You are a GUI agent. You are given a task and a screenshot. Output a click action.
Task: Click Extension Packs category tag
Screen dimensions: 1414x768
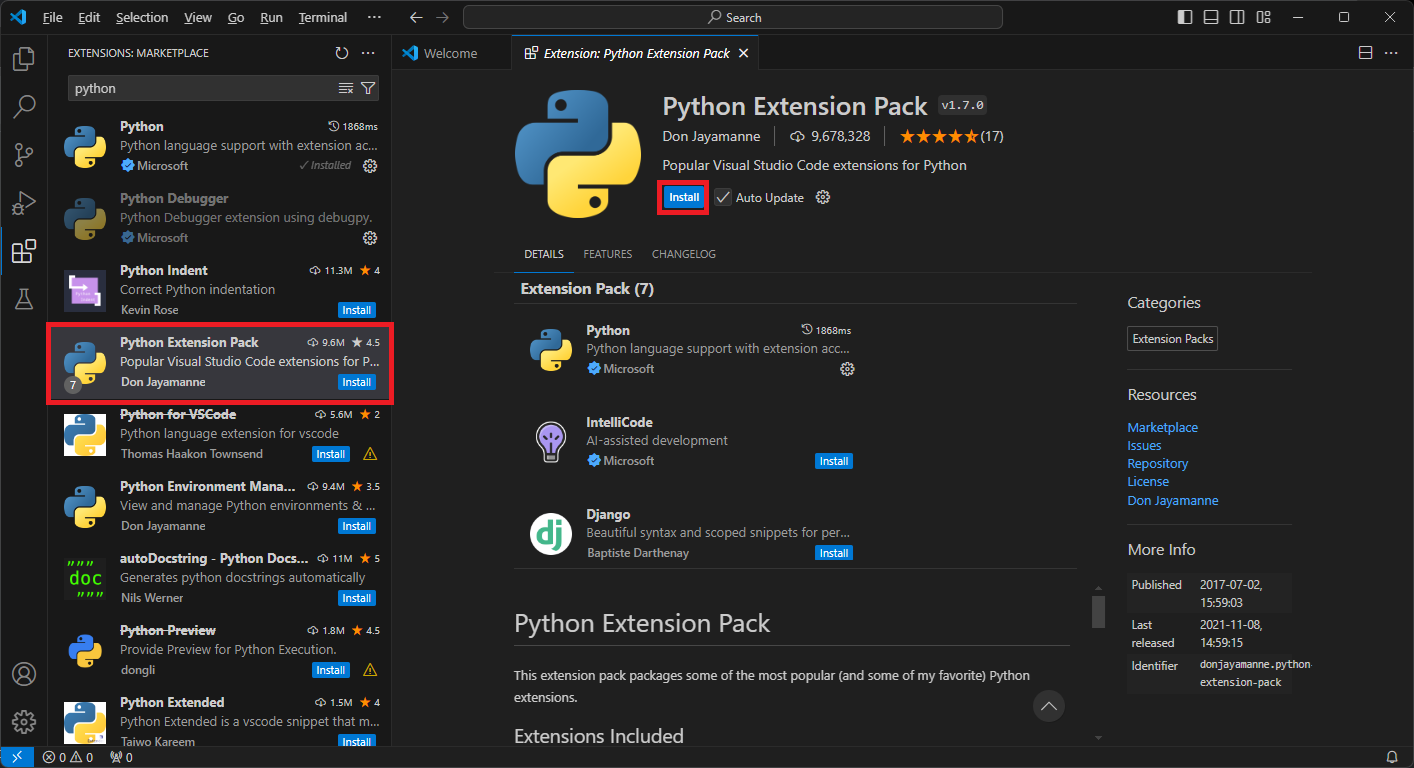click(x=1173, y=339)
